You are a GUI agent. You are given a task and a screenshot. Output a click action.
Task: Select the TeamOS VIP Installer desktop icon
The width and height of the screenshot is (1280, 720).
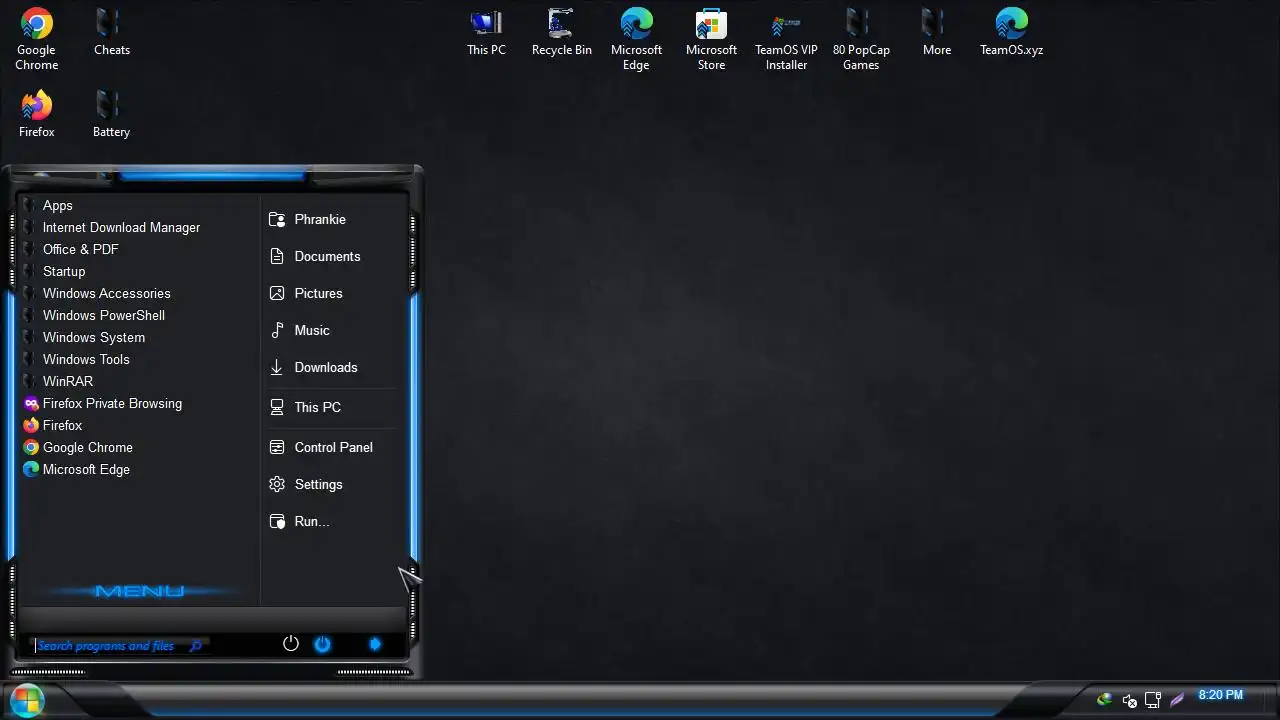[786, 40]
